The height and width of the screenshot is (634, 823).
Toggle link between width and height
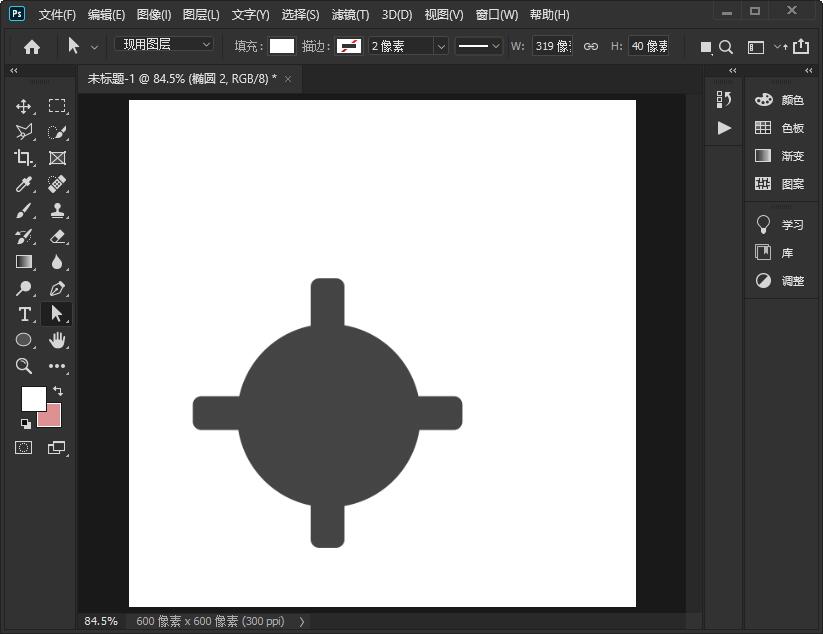click(x=591, y=46)
